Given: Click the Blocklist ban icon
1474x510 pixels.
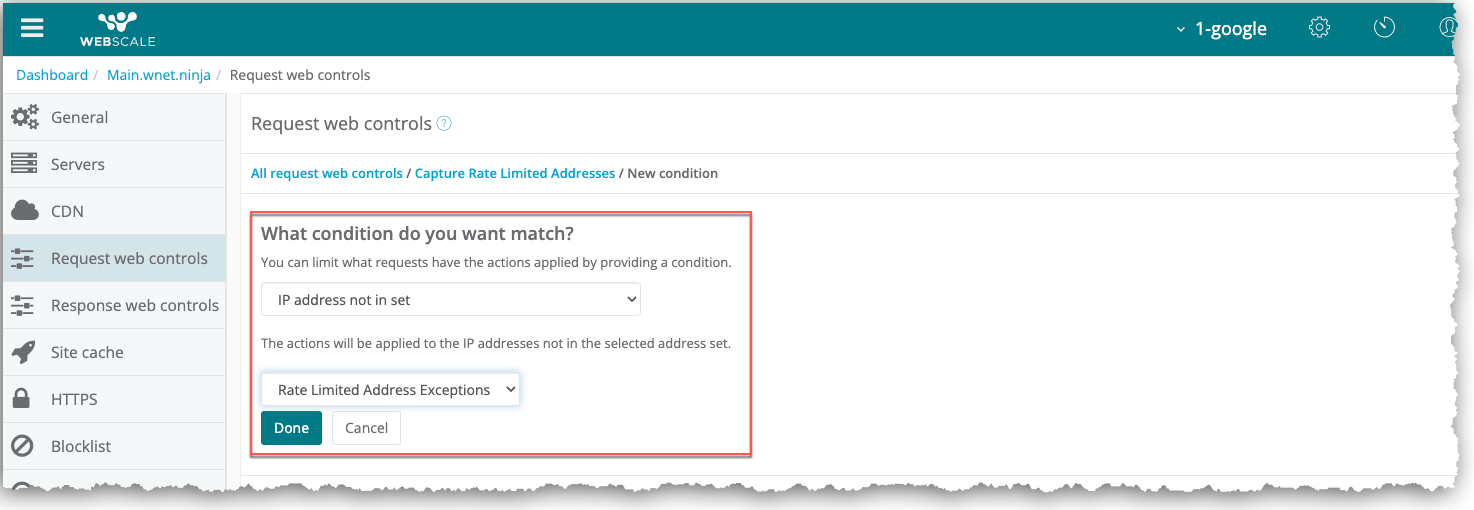Looking at the screenshot, I should coord(23,446).
